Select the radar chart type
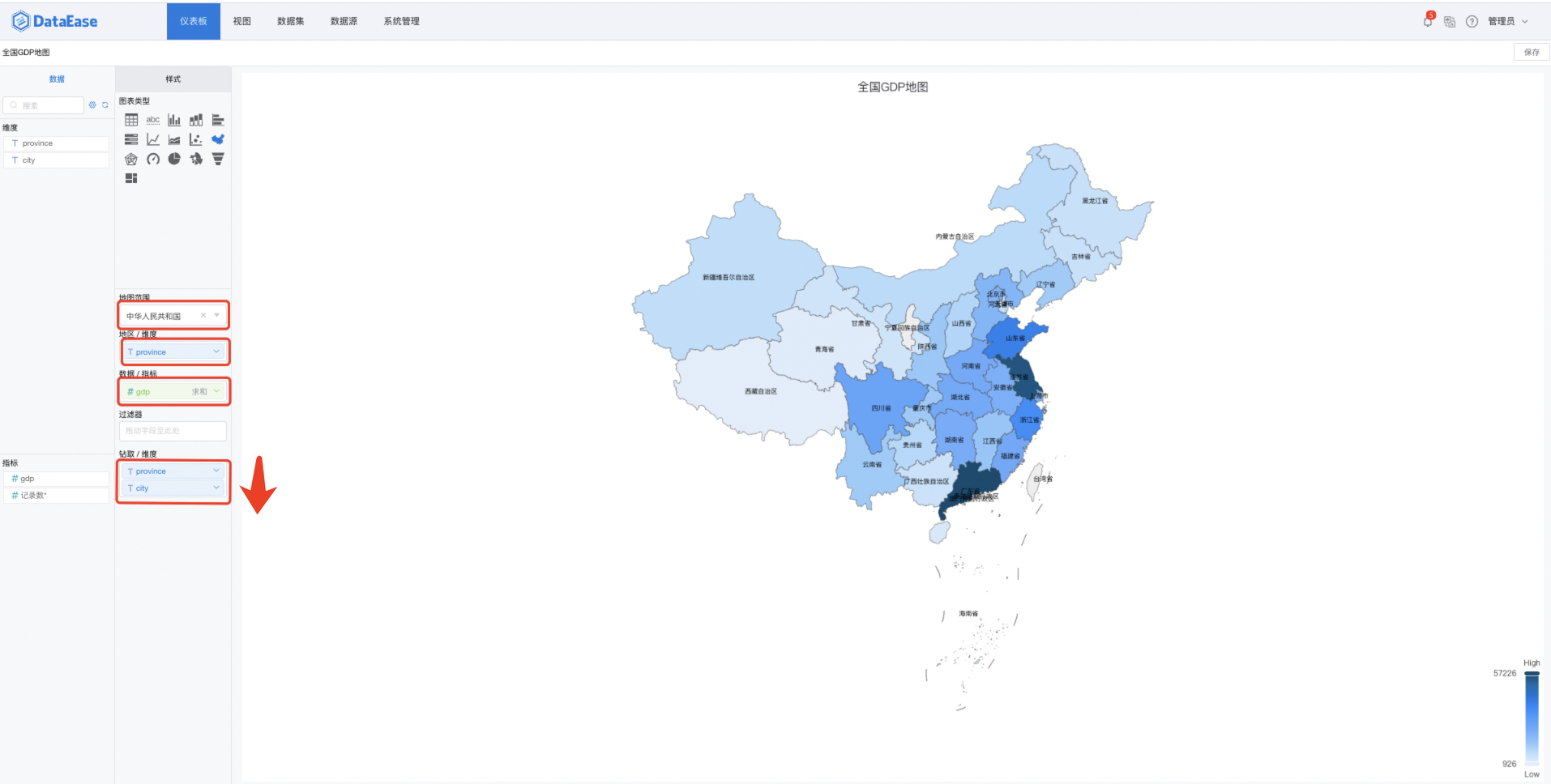The image size is (1551, 784). [x=130, y=159]
